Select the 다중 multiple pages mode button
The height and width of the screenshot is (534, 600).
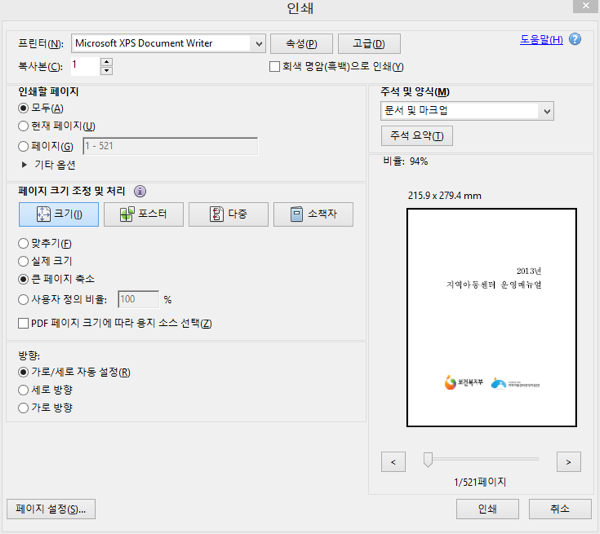pos(228,214)
